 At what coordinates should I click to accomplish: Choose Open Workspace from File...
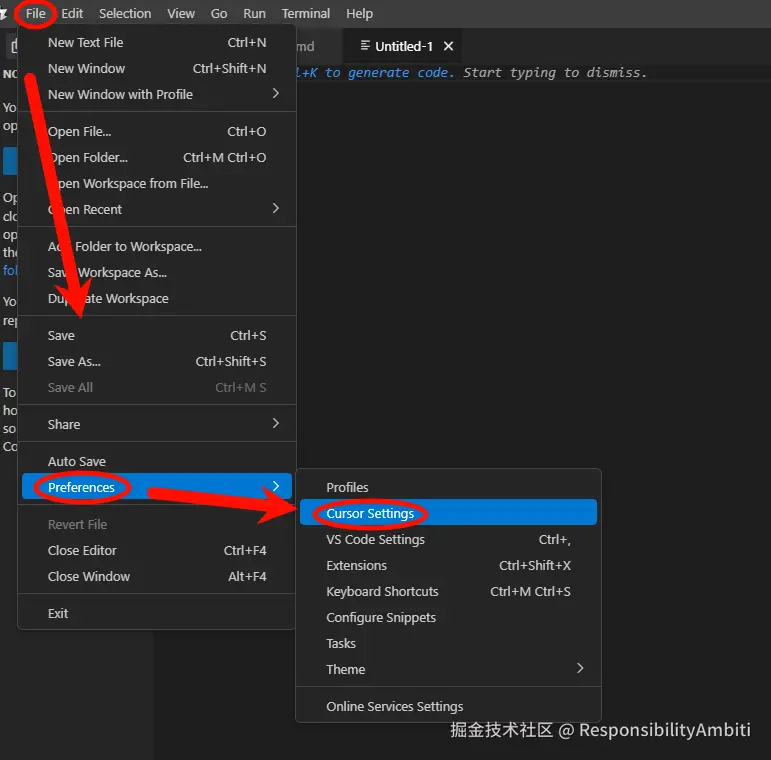[x=157, y=184]
